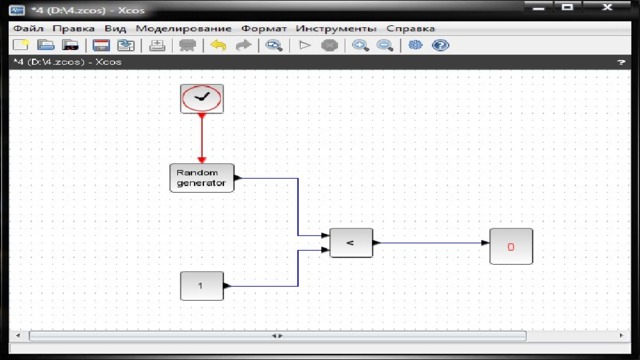The width and height of the screenshot is (640, 360).
Task: Open the Инструменты menu
Action: point(336,29)
